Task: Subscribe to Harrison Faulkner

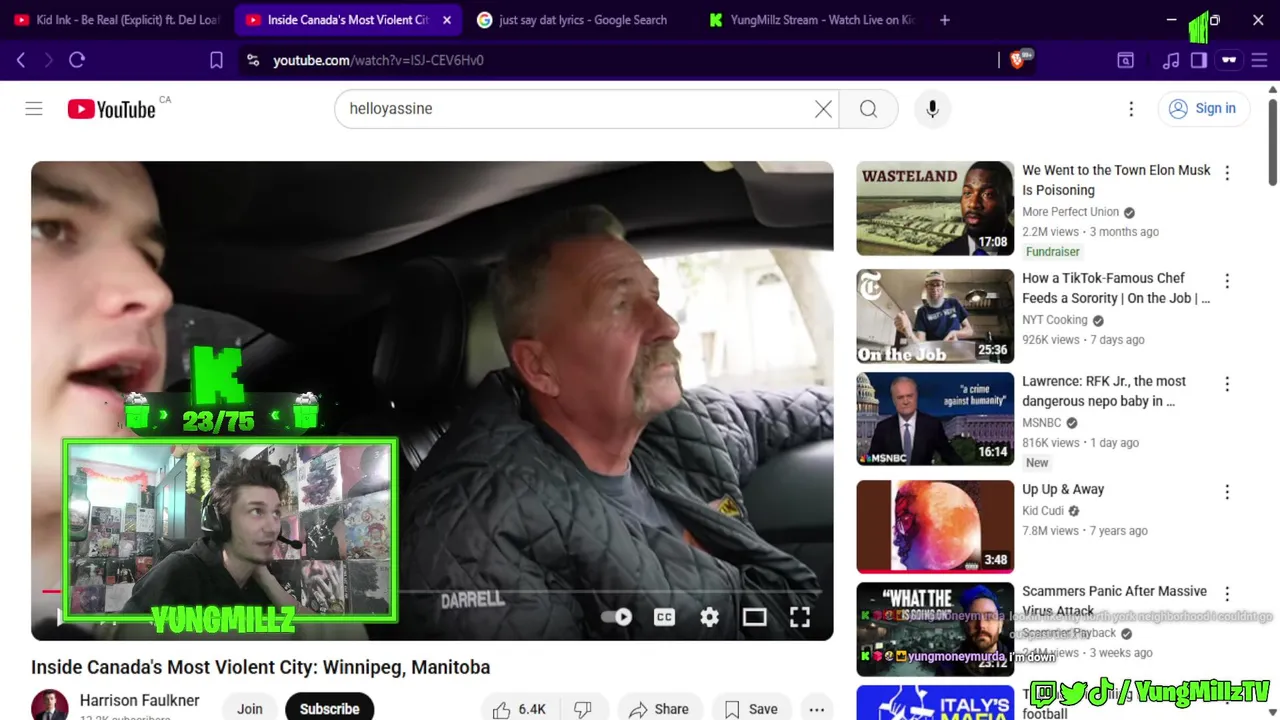Action: (329, 709)
